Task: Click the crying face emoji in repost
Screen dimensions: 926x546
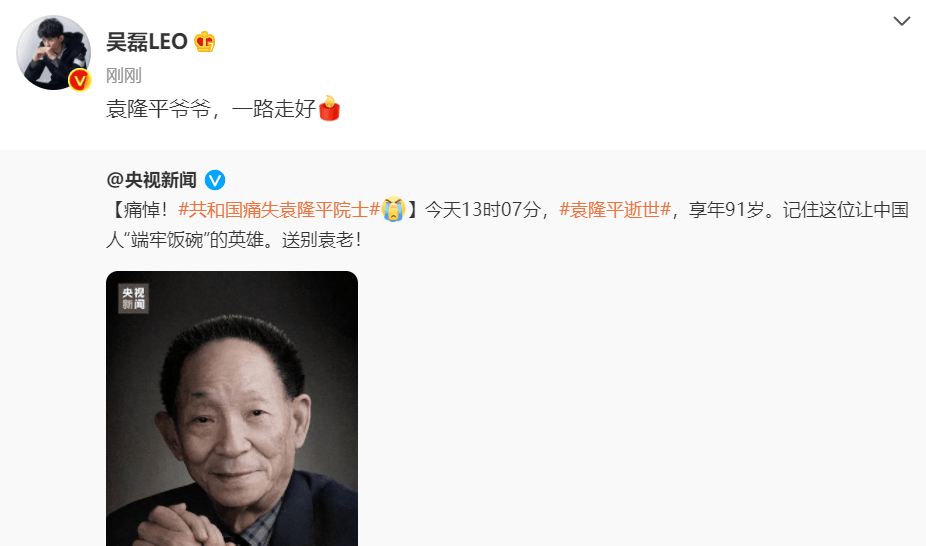Action: coord(393,210)
